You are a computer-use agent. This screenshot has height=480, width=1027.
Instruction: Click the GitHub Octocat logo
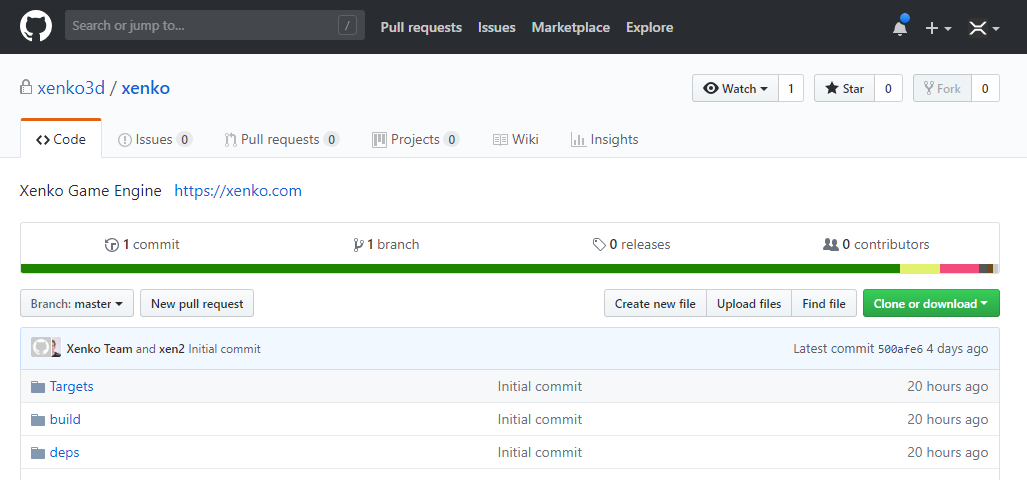pos(36,27)
